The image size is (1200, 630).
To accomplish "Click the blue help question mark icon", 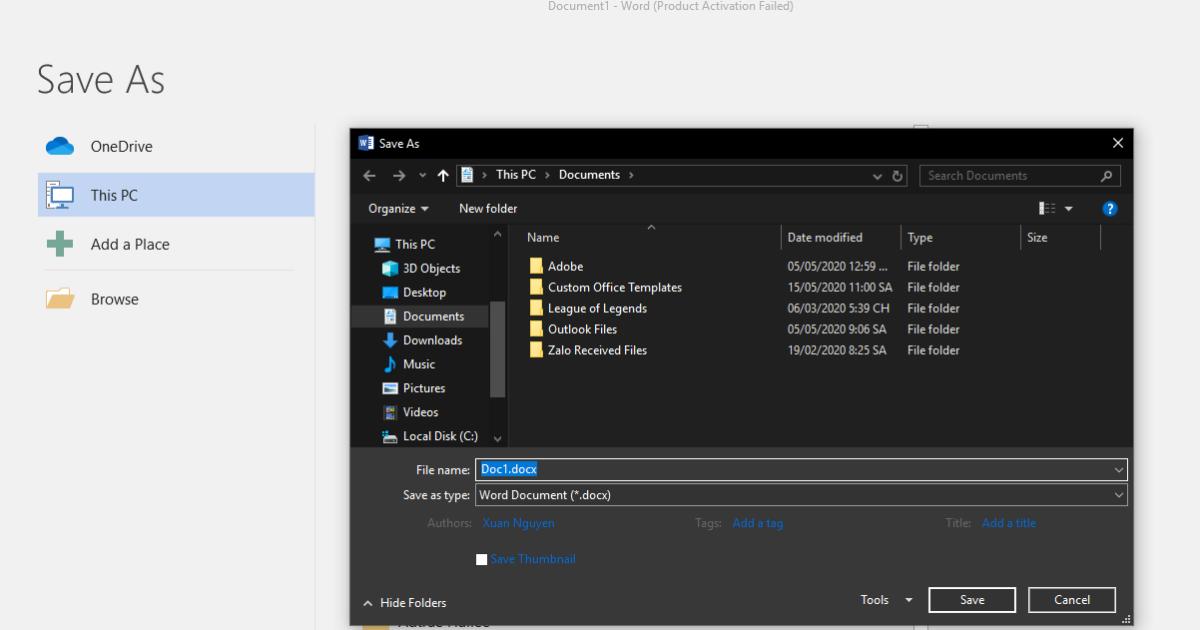I will pyautogui.click(x=1109, y=209).
